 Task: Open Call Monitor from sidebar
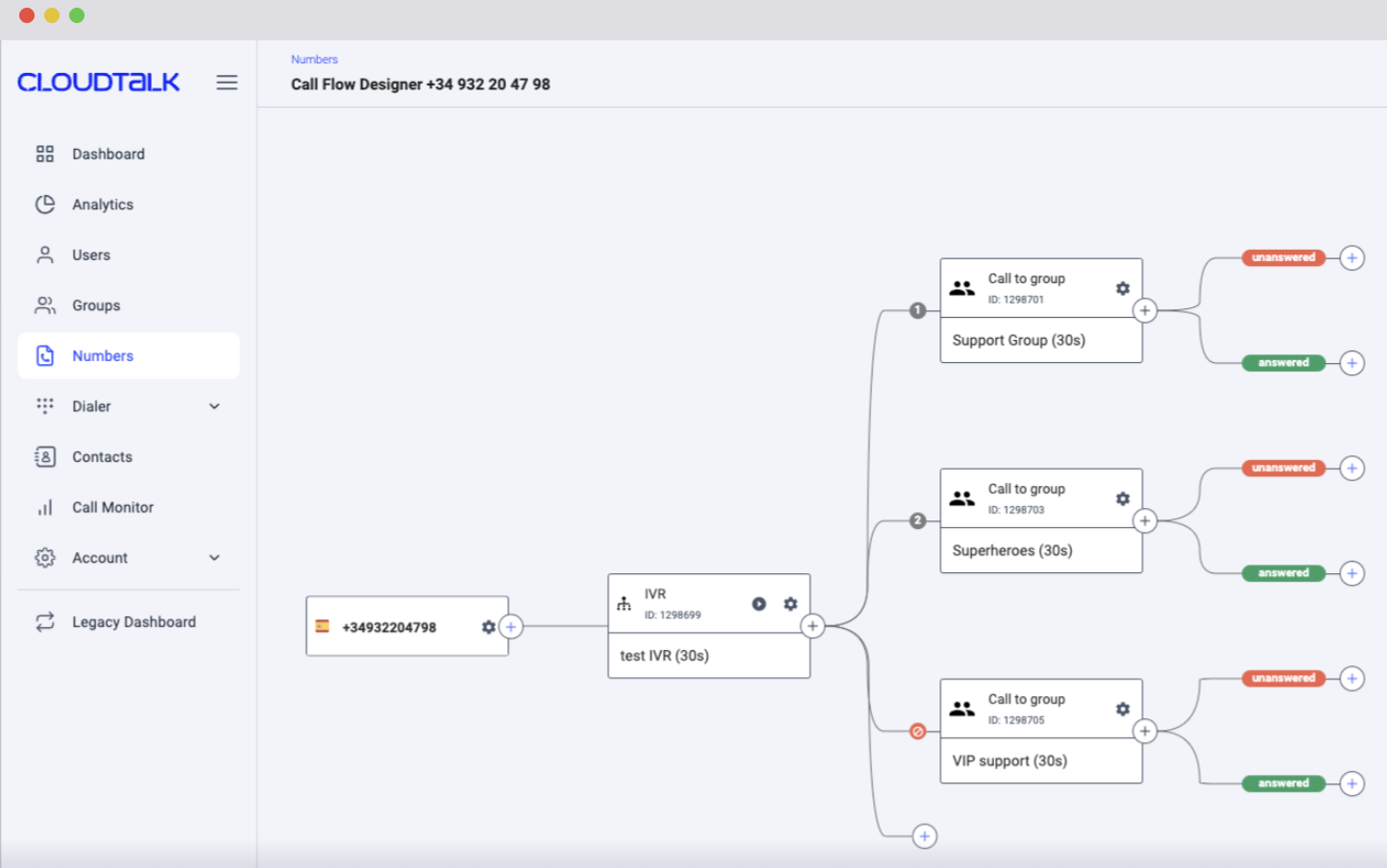[112, 507]
